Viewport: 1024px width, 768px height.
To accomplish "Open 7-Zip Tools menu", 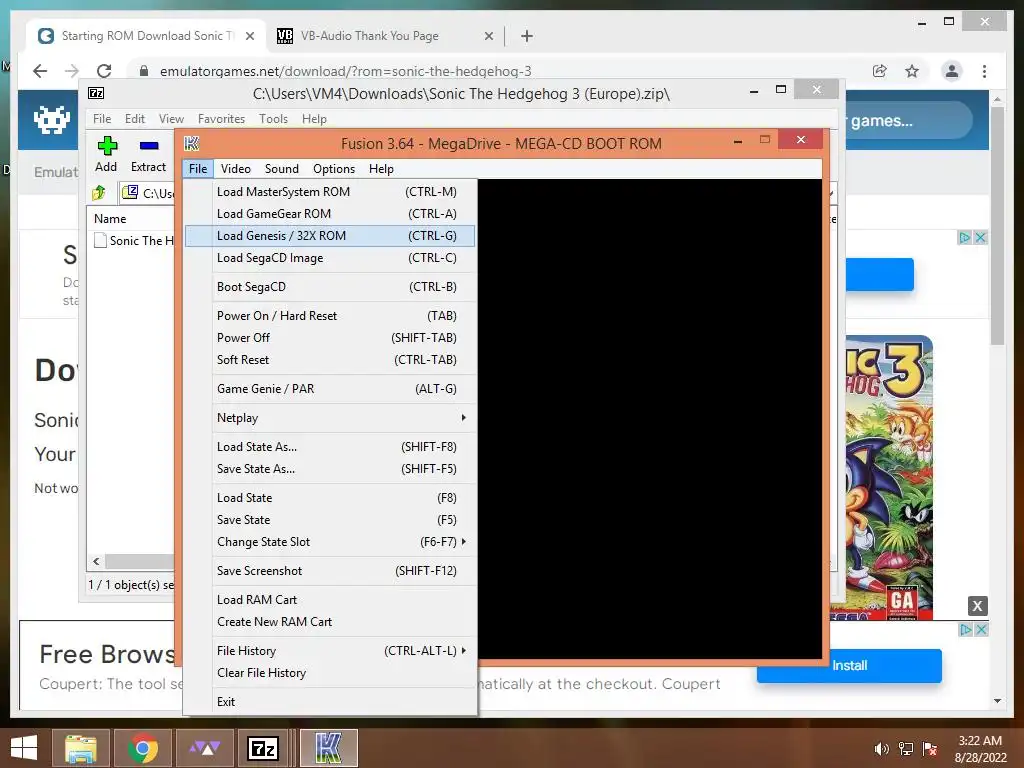I will 273,119.
